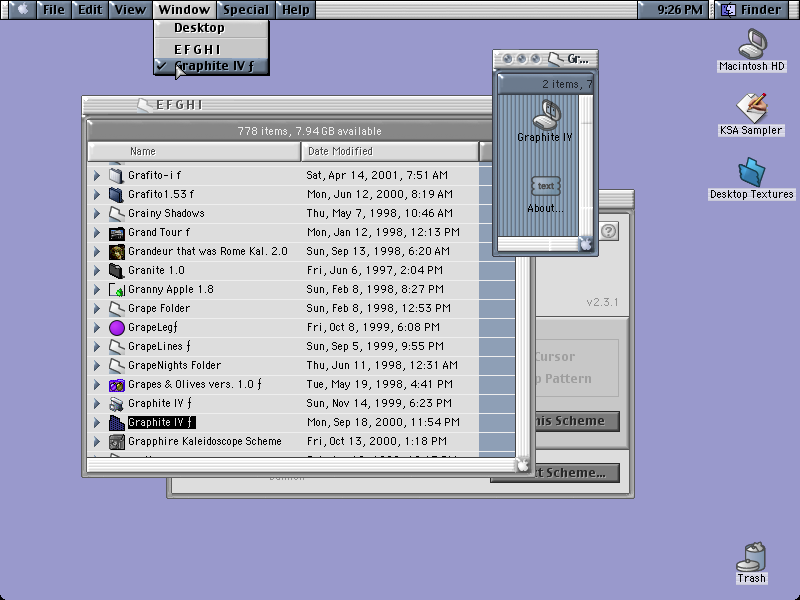Expand the Grand Tour f folder

[x=97, y=233]
